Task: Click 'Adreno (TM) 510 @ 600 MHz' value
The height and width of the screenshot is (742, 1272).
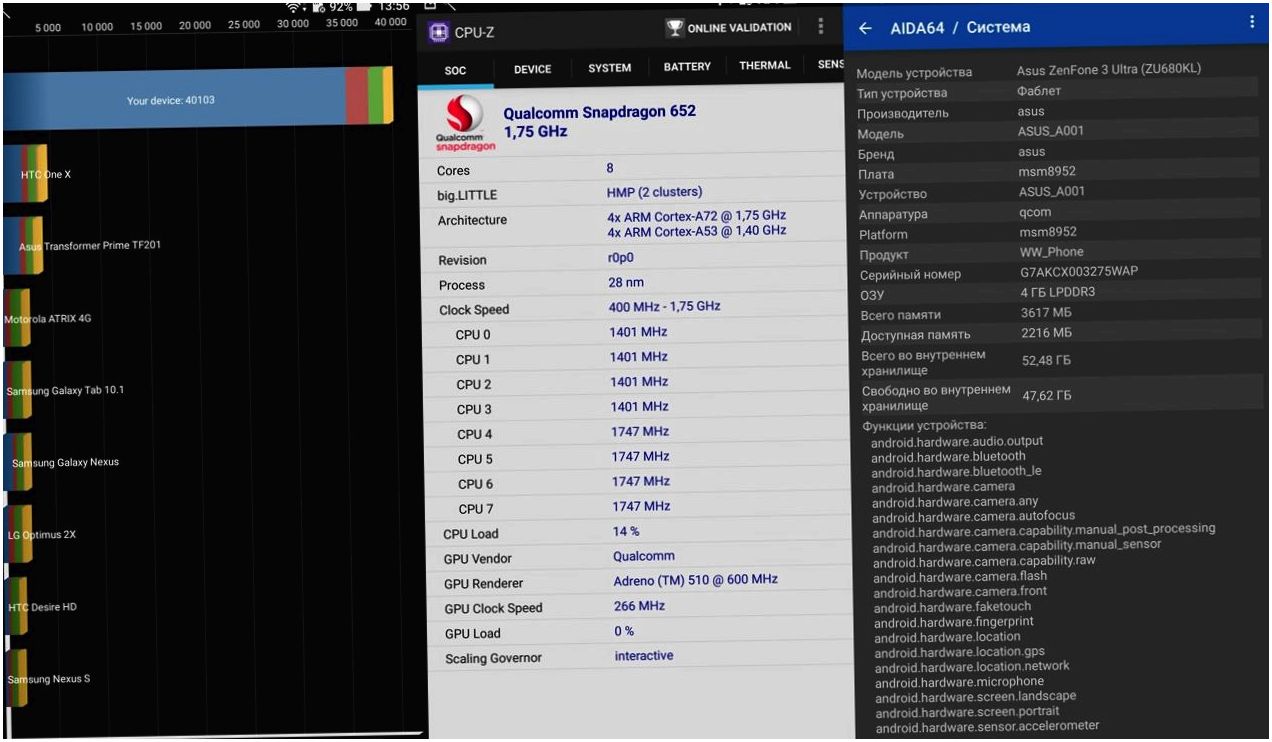Action: pos(695,580)
